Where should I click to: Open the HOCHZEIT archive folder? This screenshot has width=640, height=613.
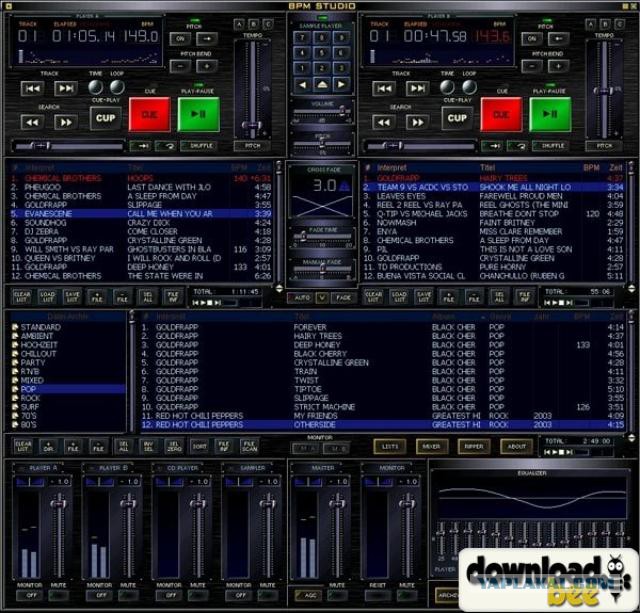(39, 345)
